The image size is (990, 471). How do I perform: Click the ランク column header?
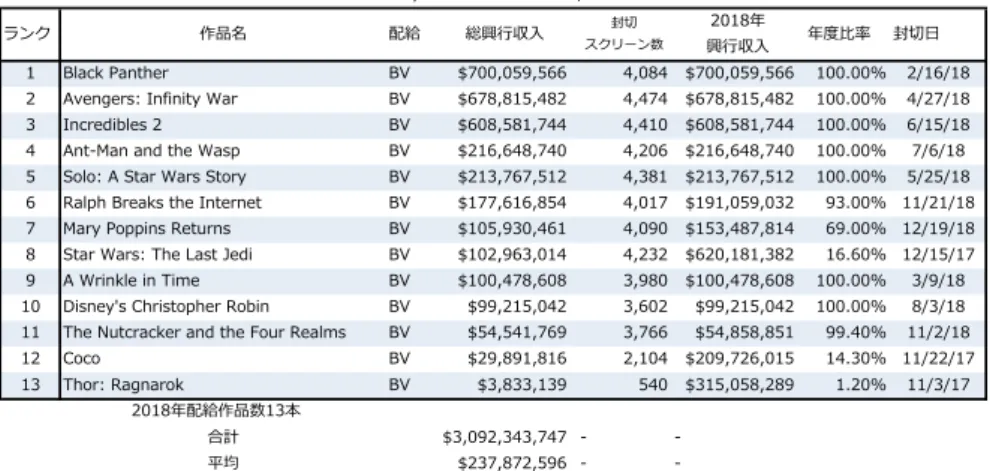click(x=27, y=33)
